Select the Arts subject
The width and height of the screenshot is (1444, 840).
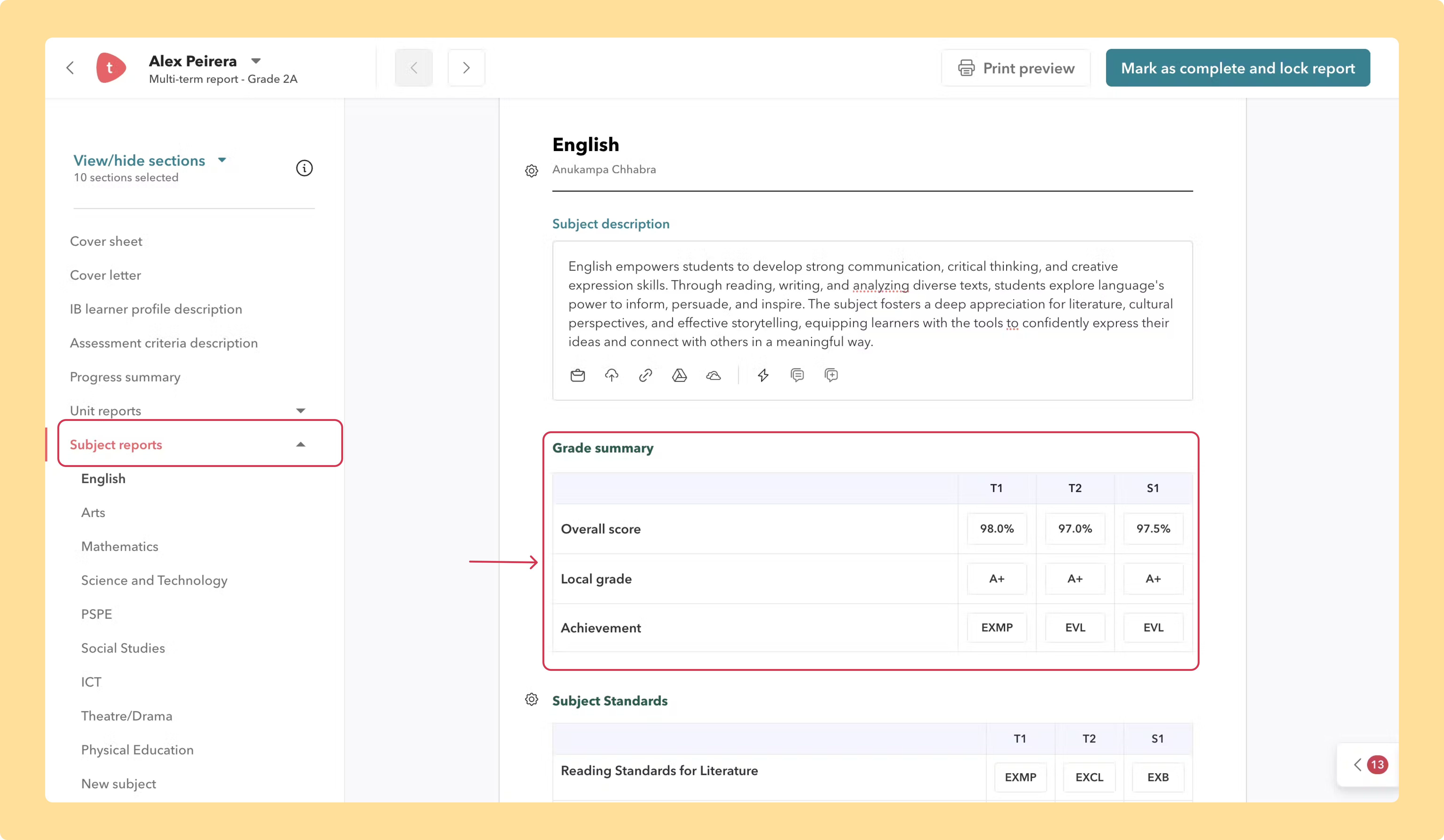tap(93, 513)
